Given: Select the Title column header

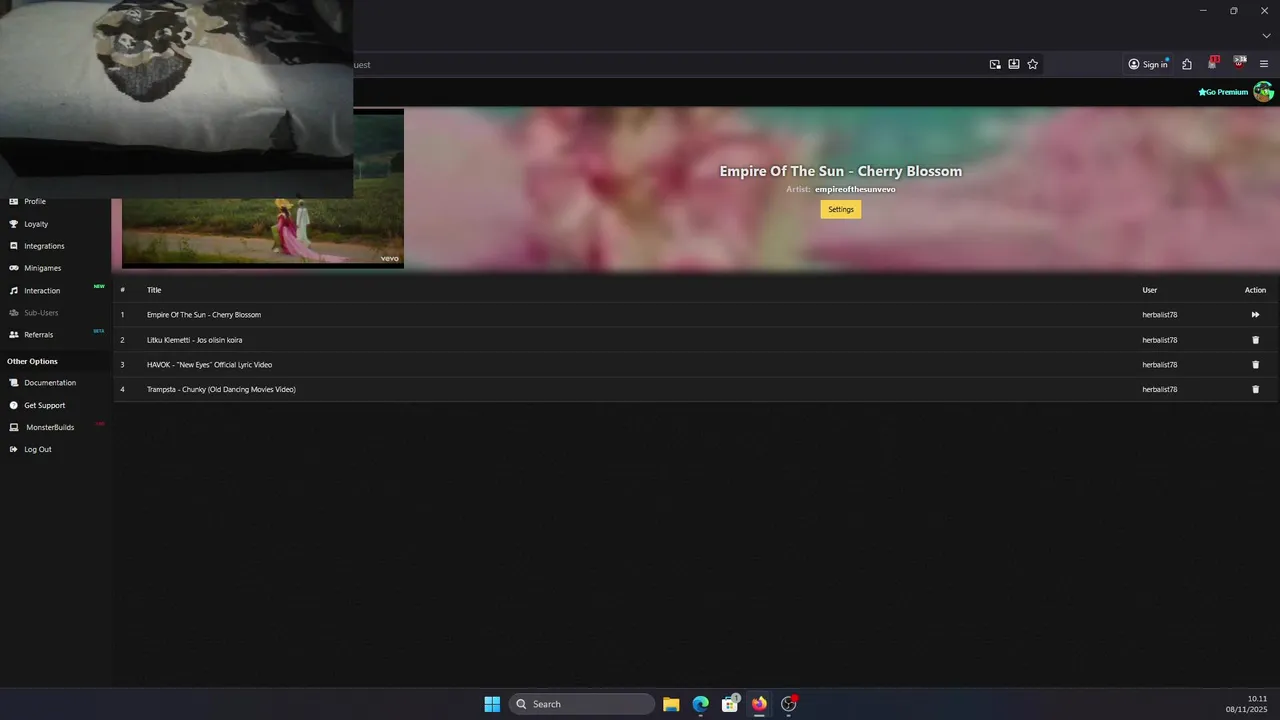Looking at the screenshot, I should pyautogui.click(x=154, y=290).
